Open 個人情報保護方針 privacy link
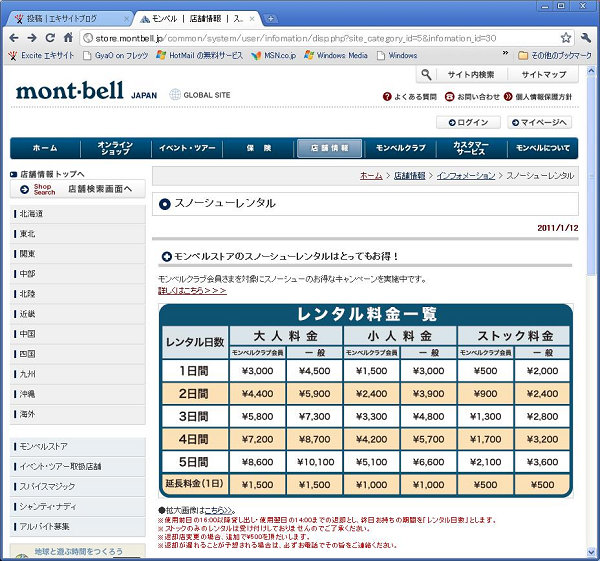This screenshot has width=600, height=561. click(538, 97)
